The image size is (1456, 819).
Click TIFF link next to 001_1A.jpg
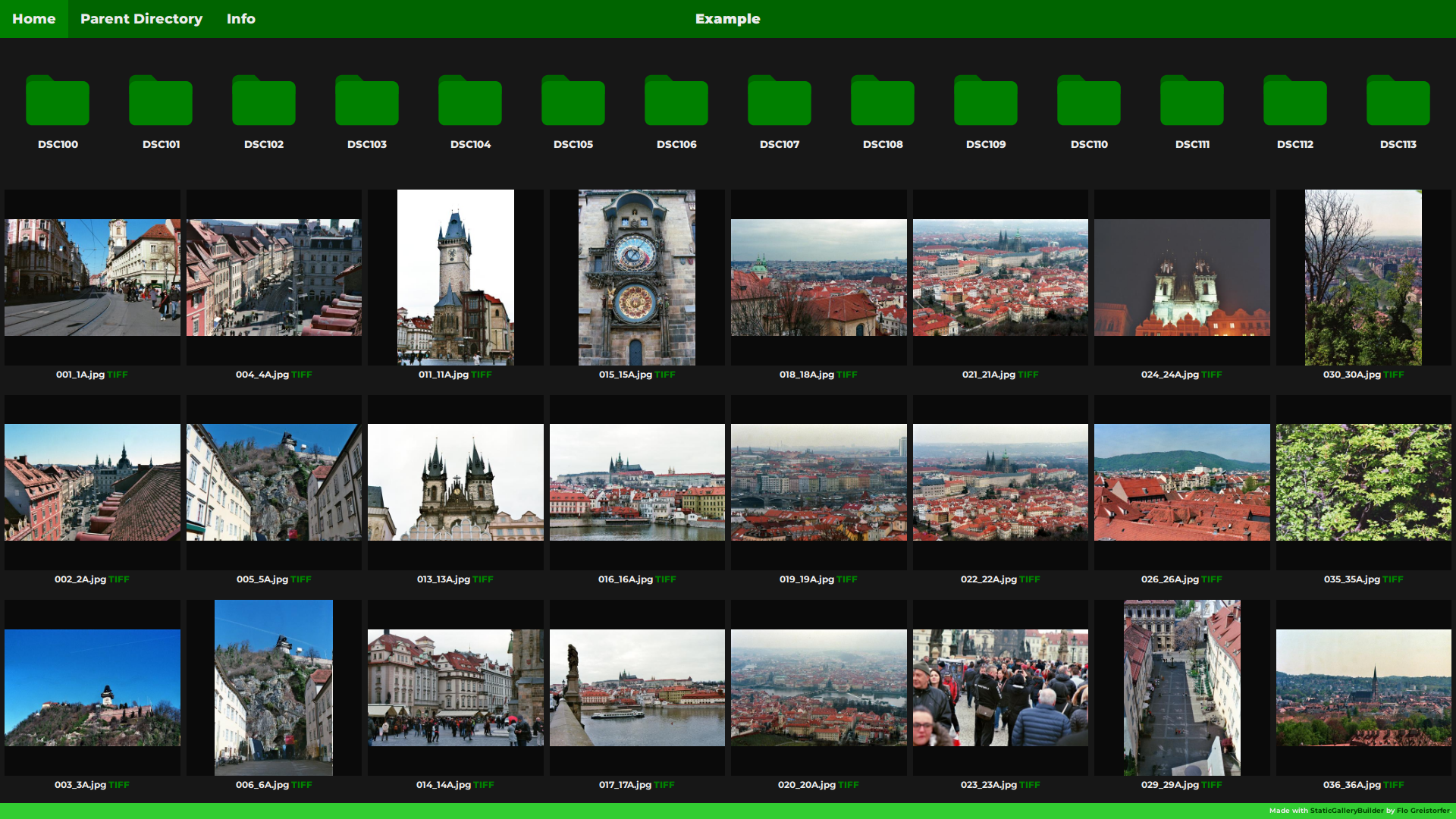(118, 375)
